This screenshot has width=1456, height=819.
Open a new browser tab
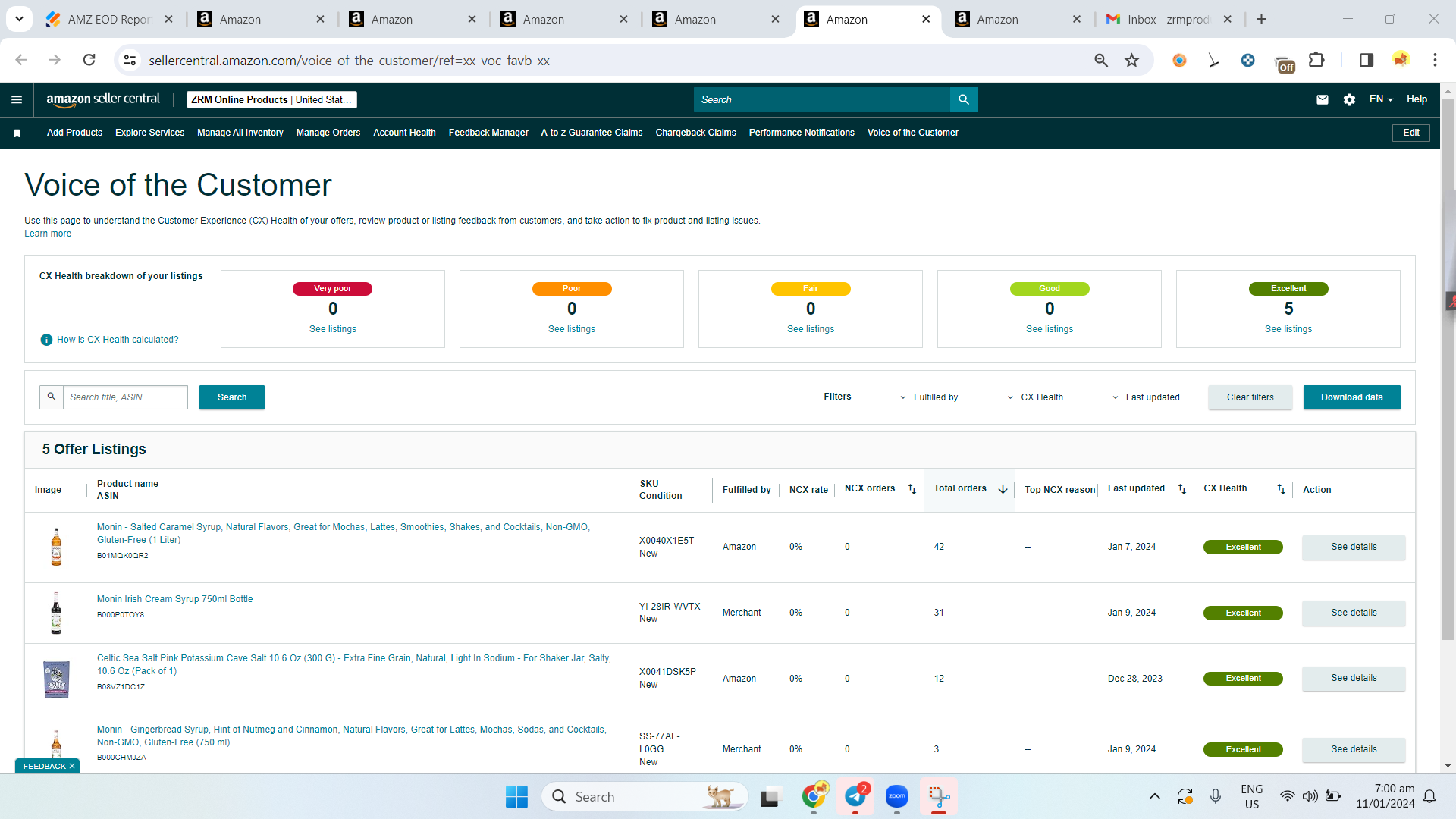pyautogui.click(x=1261, y=19)
